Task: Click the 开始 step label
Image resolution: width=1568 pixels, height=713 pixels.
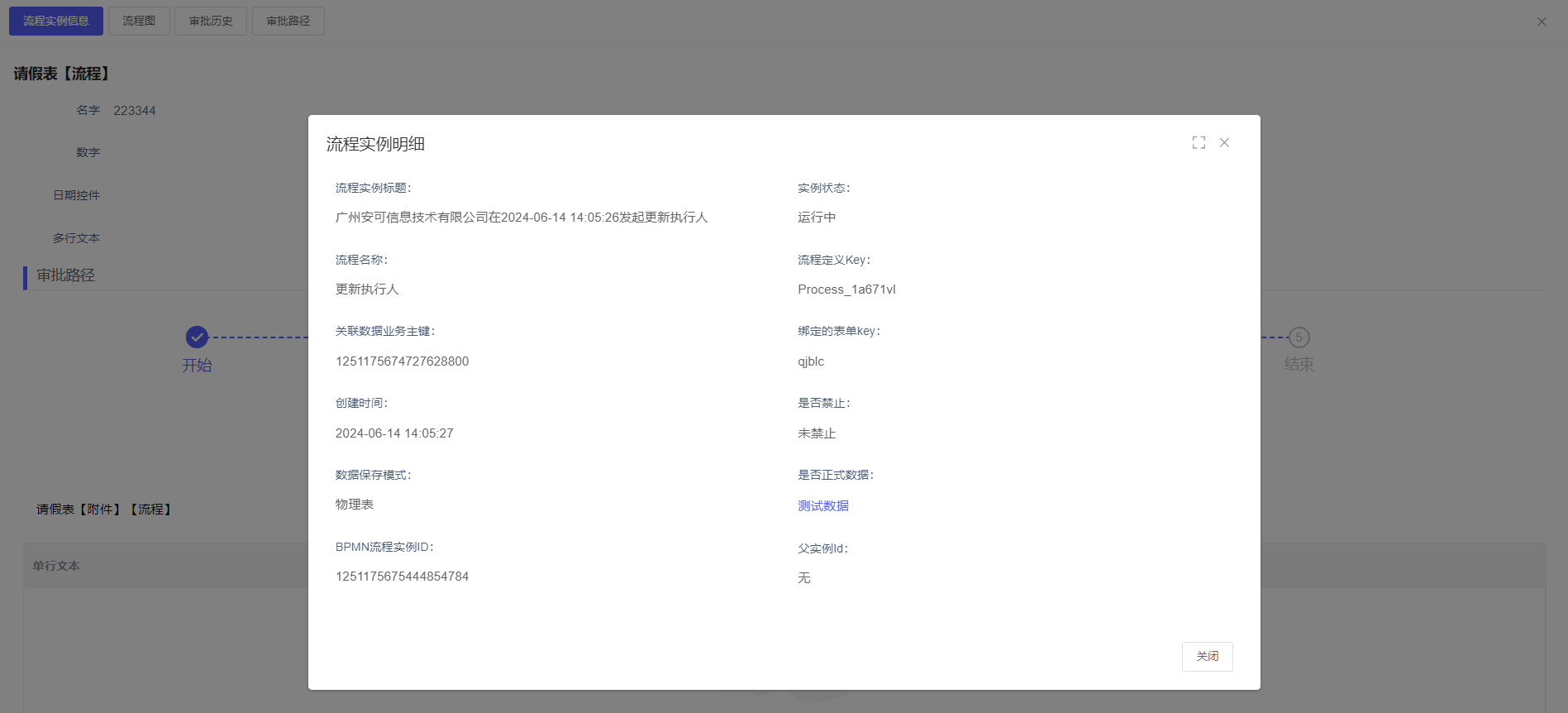Action: 197,365
